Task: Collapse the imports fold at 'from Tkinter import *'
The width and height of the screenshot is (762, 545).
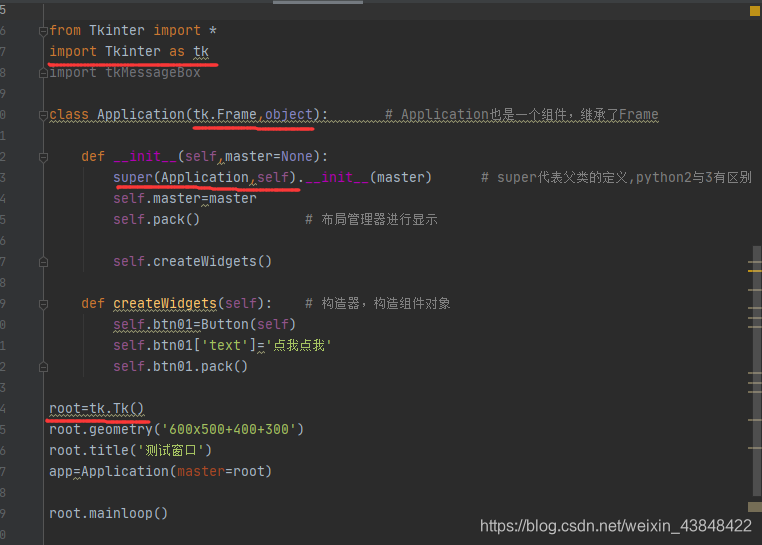Action: [x=43, y=32]
